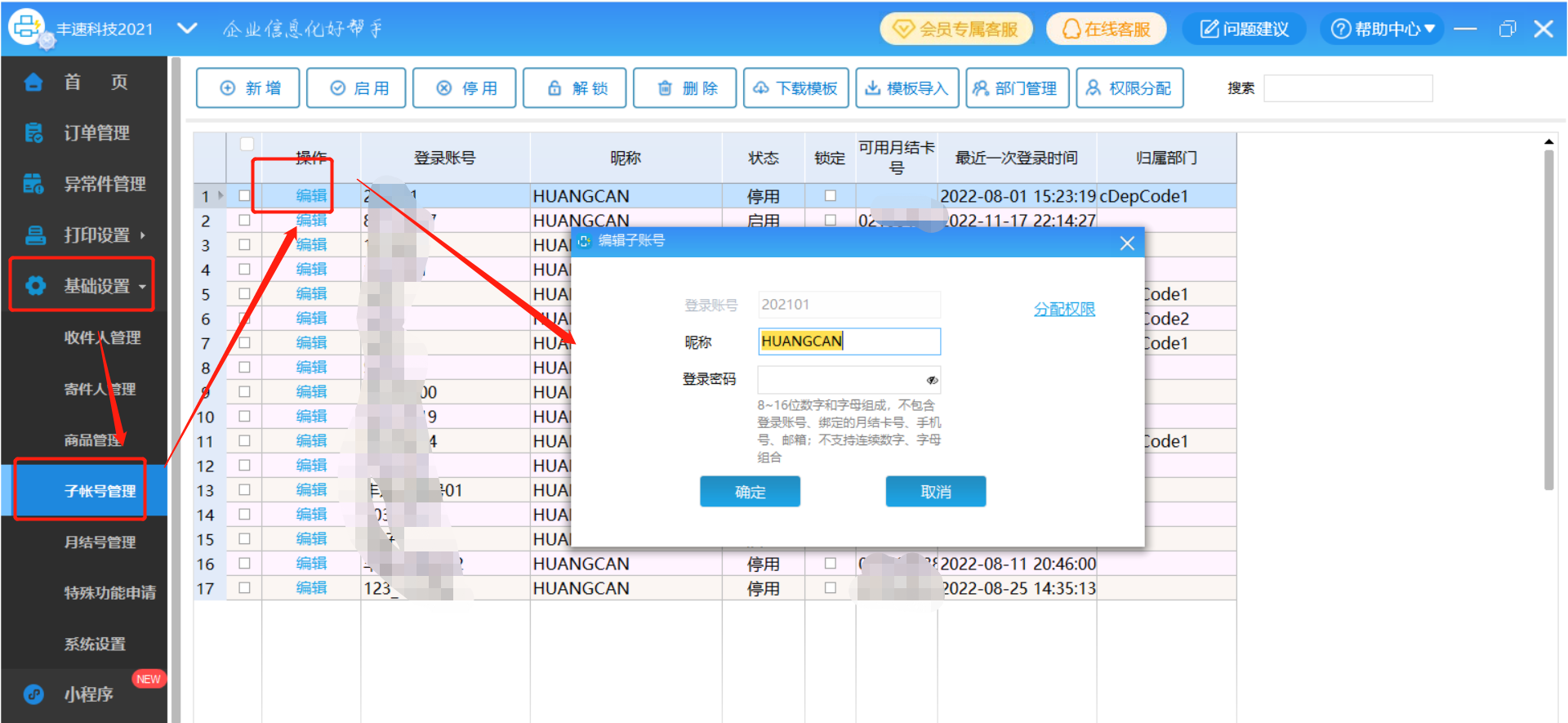Screen dimensions: 1568x723
Task: Open 权限分配 permission assignment
Action: (1130, 88)
